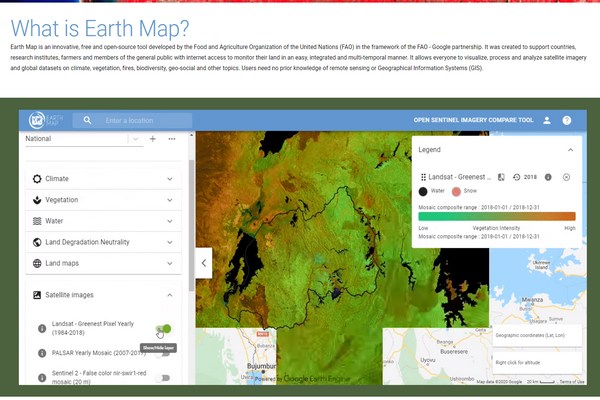Viewport: 600px width, 400px height.
Task: Open info for Landsat Greenest Pixel
Action: 42,328
